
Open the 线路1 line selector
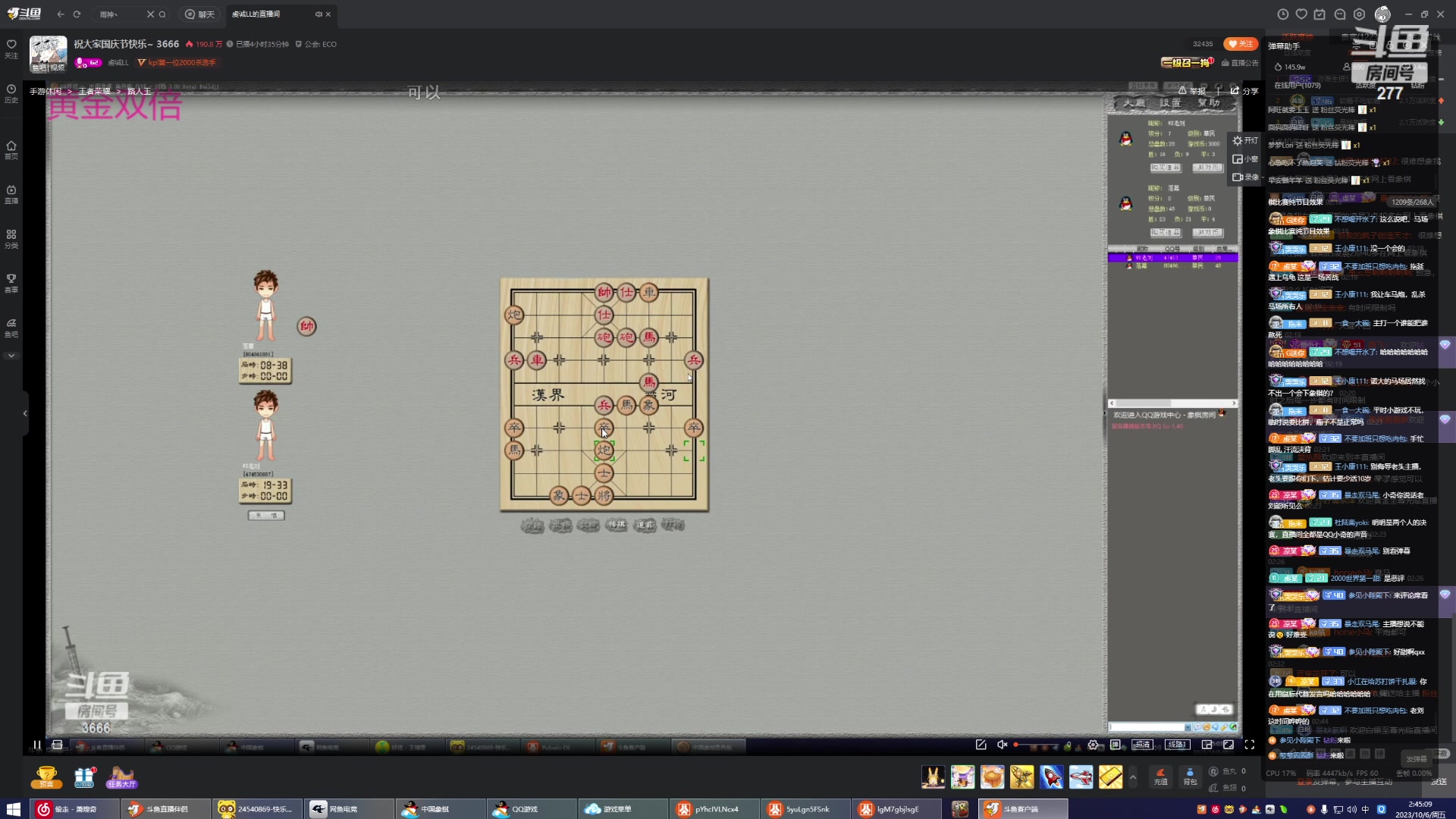(1177, 745)
